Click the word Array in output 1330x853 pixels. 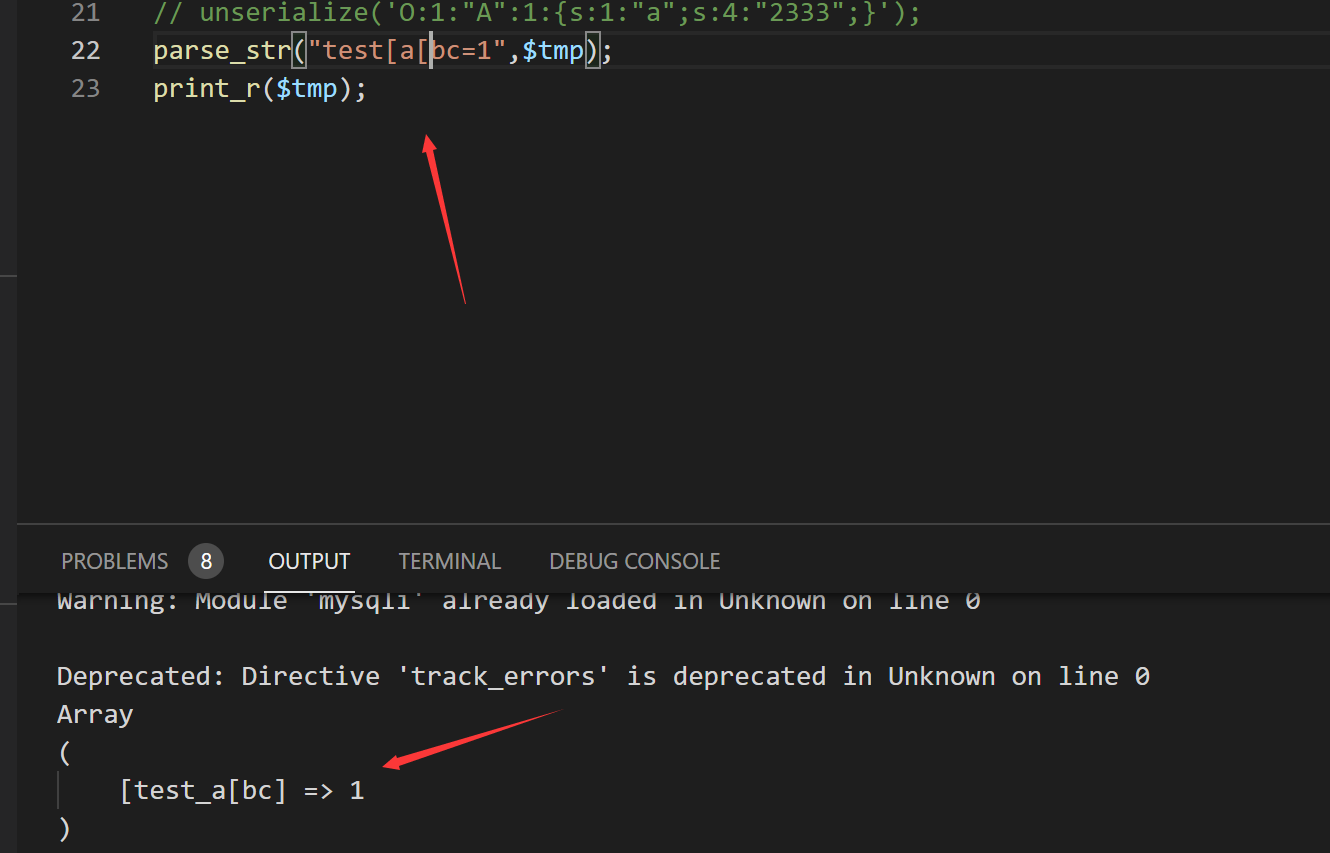(95, 714)
